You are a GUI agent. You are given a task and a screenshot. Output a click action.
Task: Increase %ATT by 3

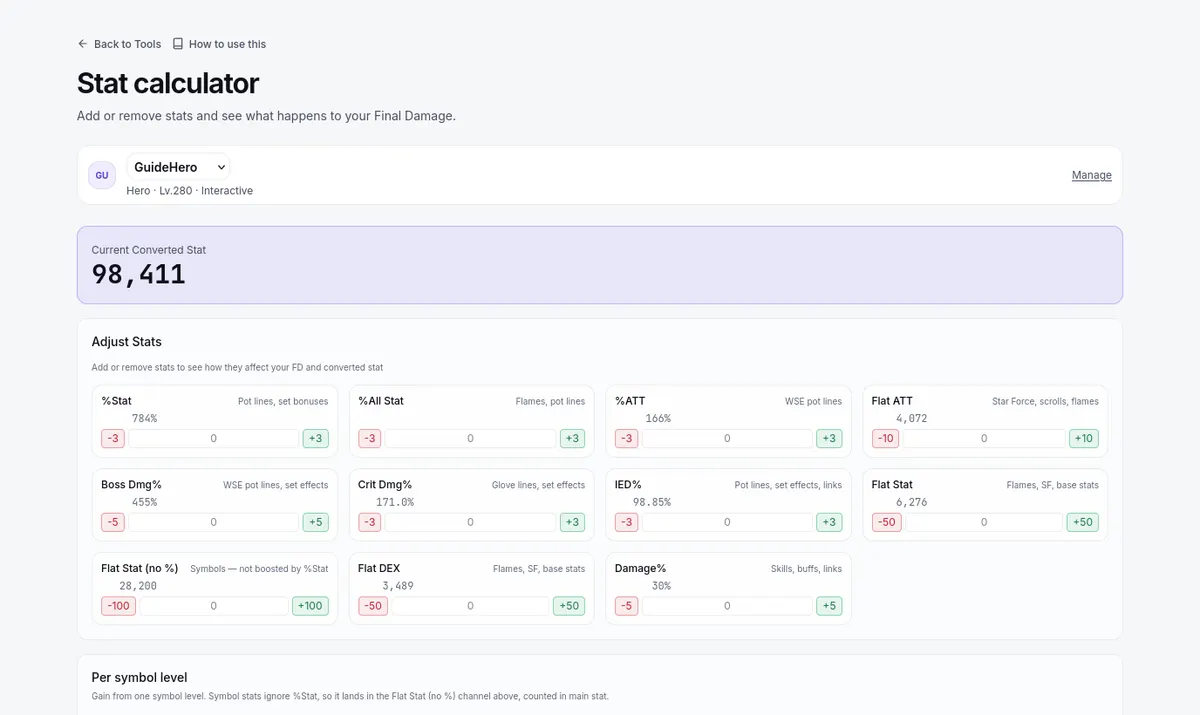point(829,438)
